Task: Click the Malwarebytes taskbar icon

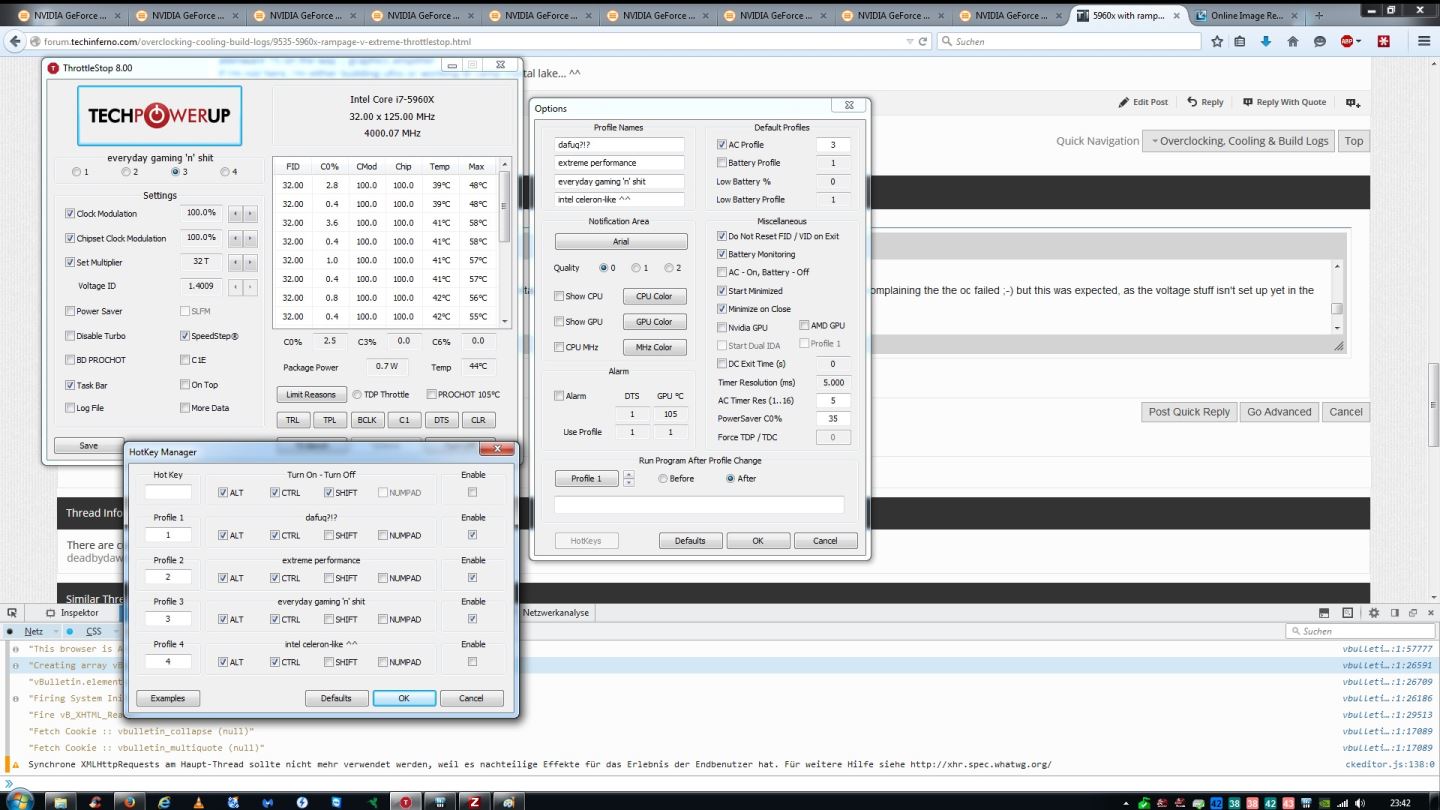Action: (267, 801)
